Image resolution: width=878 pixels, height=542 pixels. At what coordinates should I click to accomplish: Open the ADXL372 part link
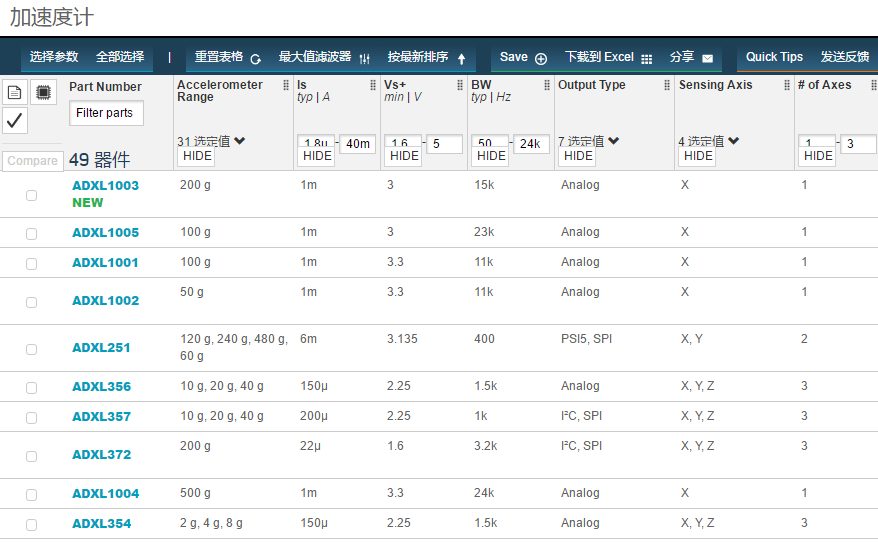101,455
